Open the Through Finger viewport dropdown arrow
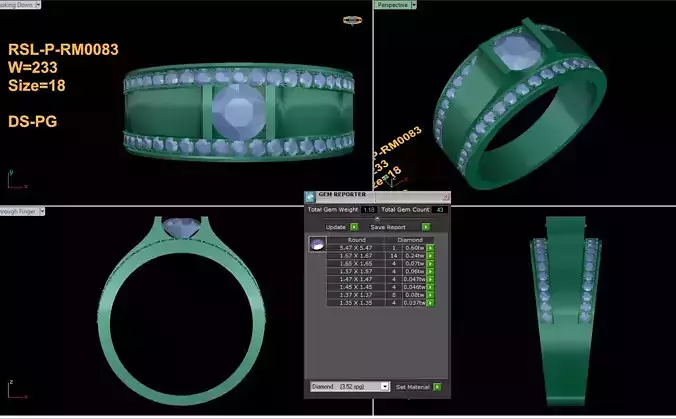676x419 pixels. (x=42, y=211)
